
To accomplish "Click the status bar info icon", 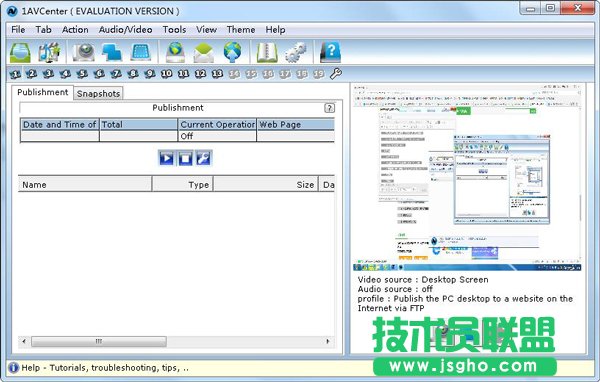I will click(13, 368).
